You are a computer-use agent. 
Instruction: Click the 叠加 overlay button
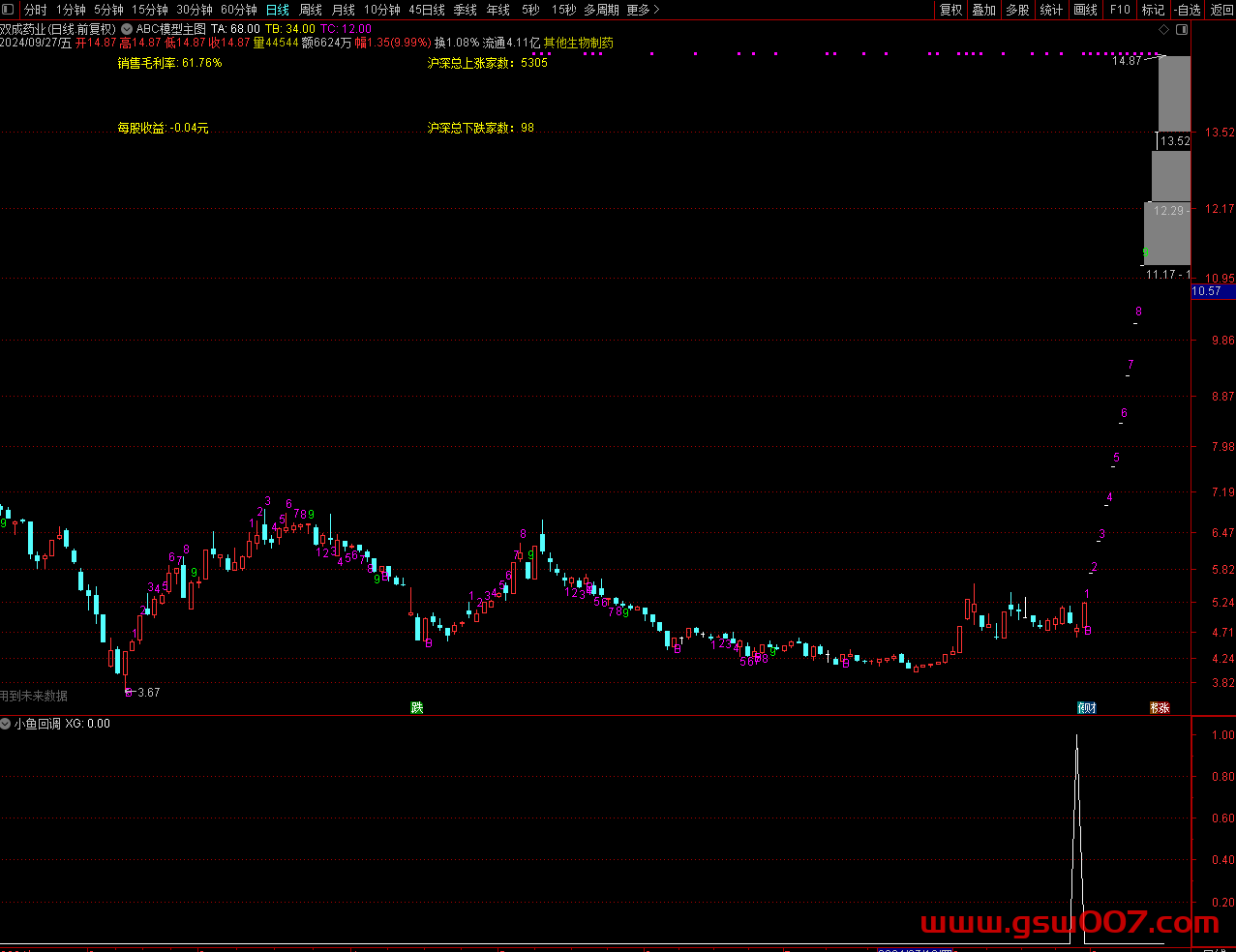click(984, 10)
